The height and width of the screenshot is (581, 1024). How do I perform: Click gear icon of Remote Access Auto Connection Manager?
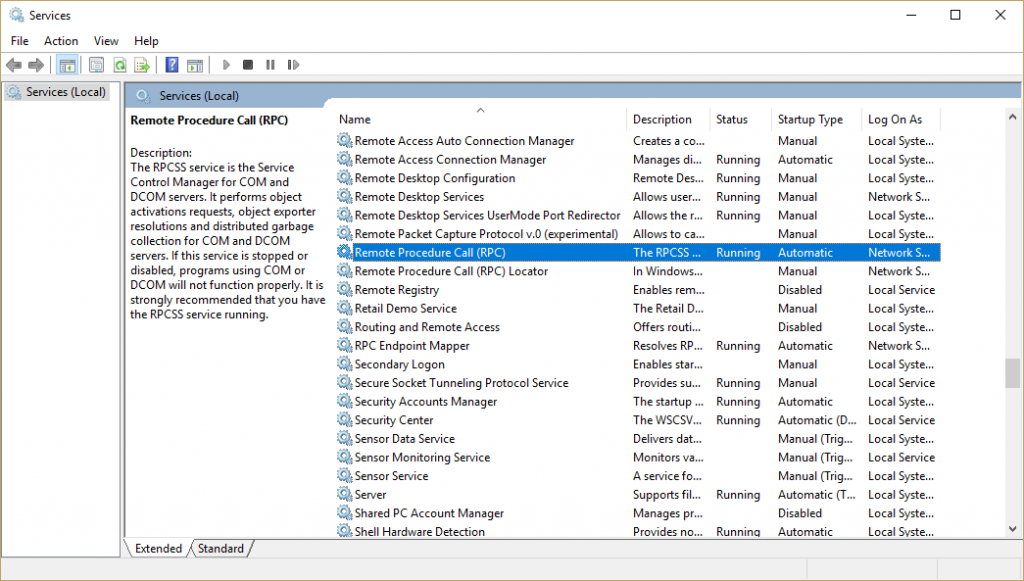tap(344, 140)
